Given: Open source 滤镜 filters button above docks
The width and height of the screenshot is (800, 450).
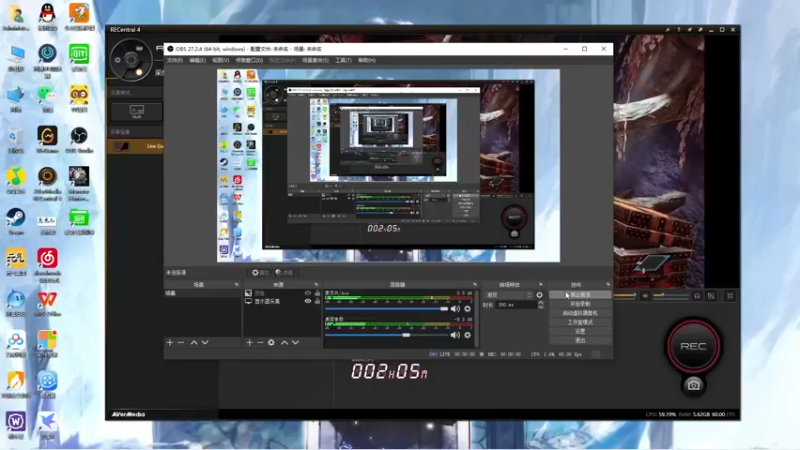Looking at the screenshot, I should pyautogui.click(x=284, y=272).
